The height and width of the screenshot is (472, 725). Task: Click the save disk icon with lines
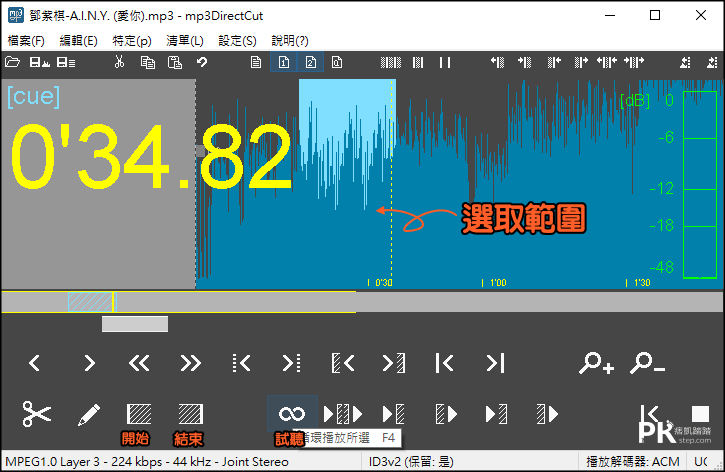coord(66,62)
